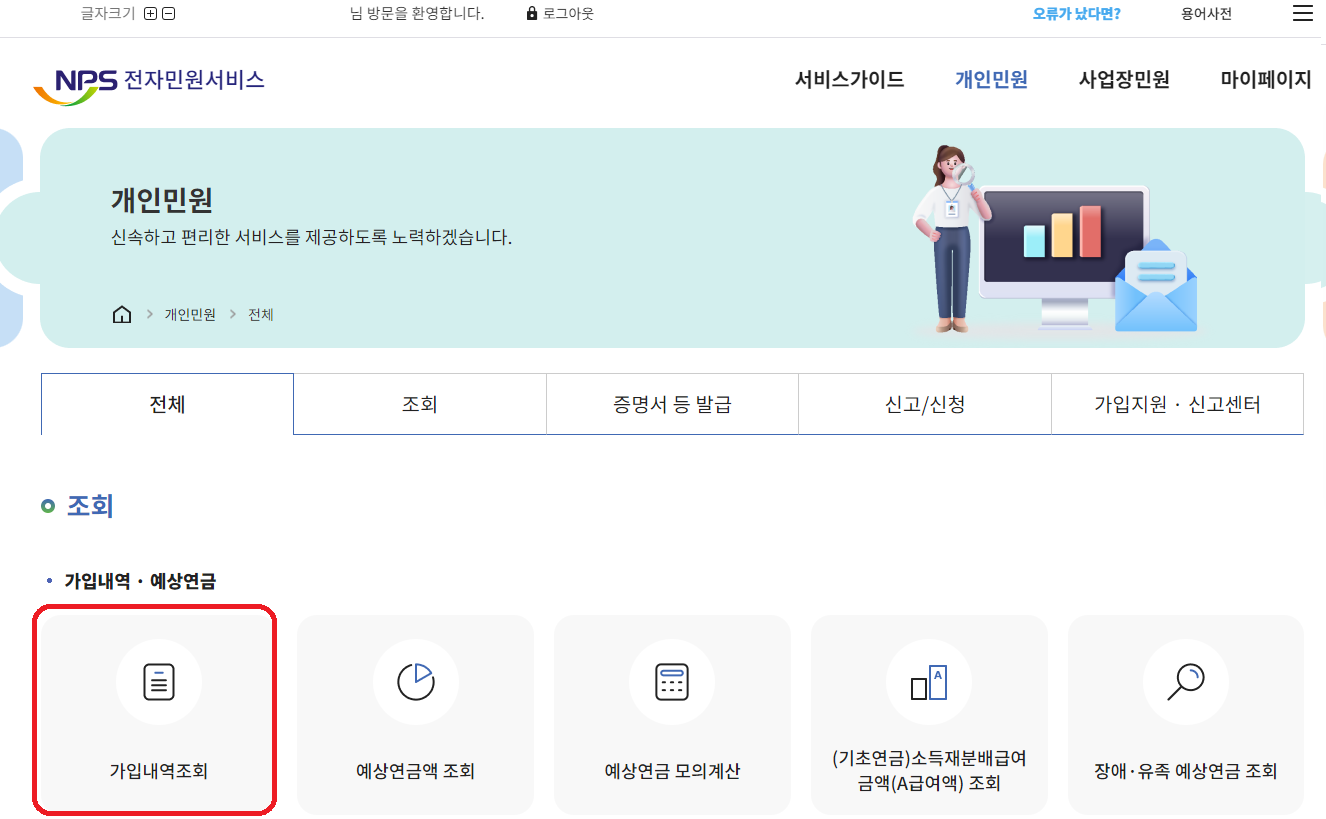Open the 오류가 났다면? help link
The width and height of the screenshot is (1326, 819).
point(1074,13)
